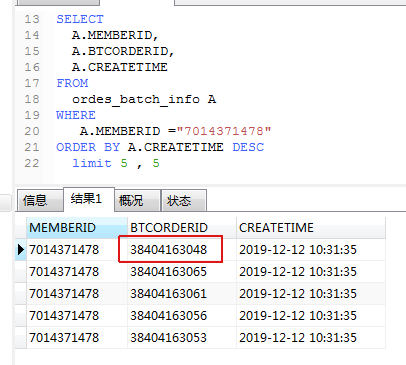Image resolution: width=406 pixels, height=365 pixels.
Task: Select MEMBERID cell in row 38404163065
Action: pyautogui.click(x=77, y=272)
